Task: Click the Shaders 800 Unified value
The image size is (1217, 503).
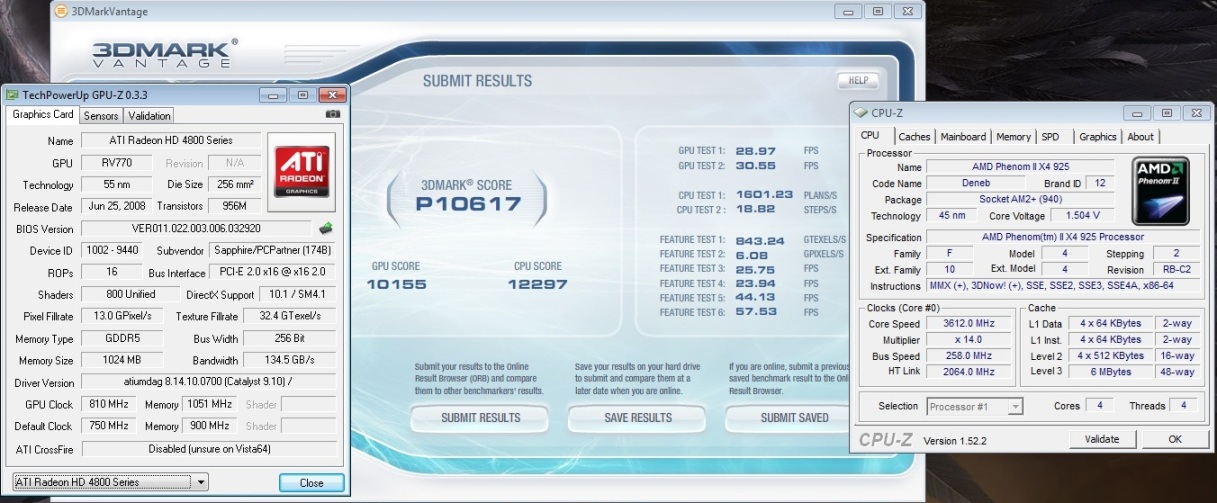Action: pyautogui.click(x=130, y=294)
